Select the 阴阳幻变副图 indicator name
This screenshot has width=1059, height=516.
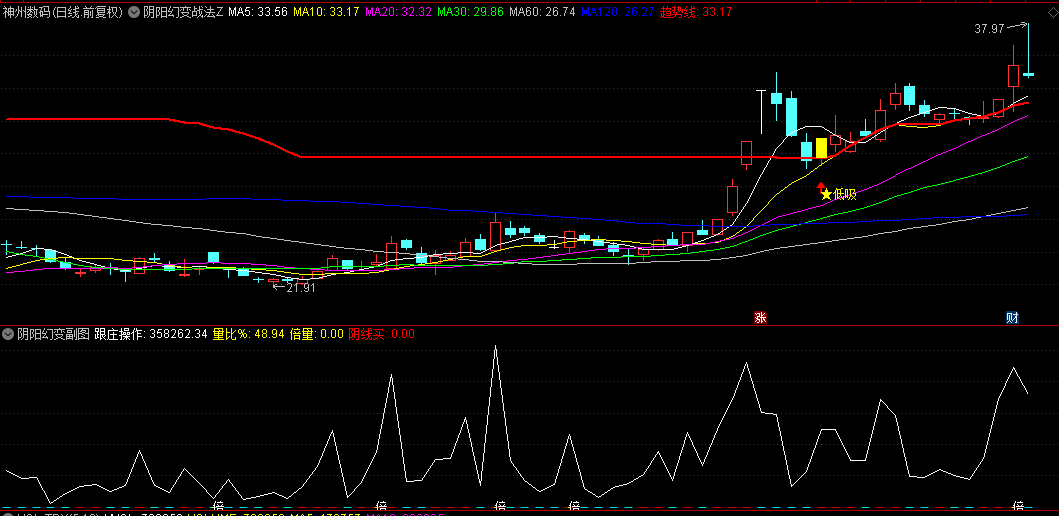[53, 334]
